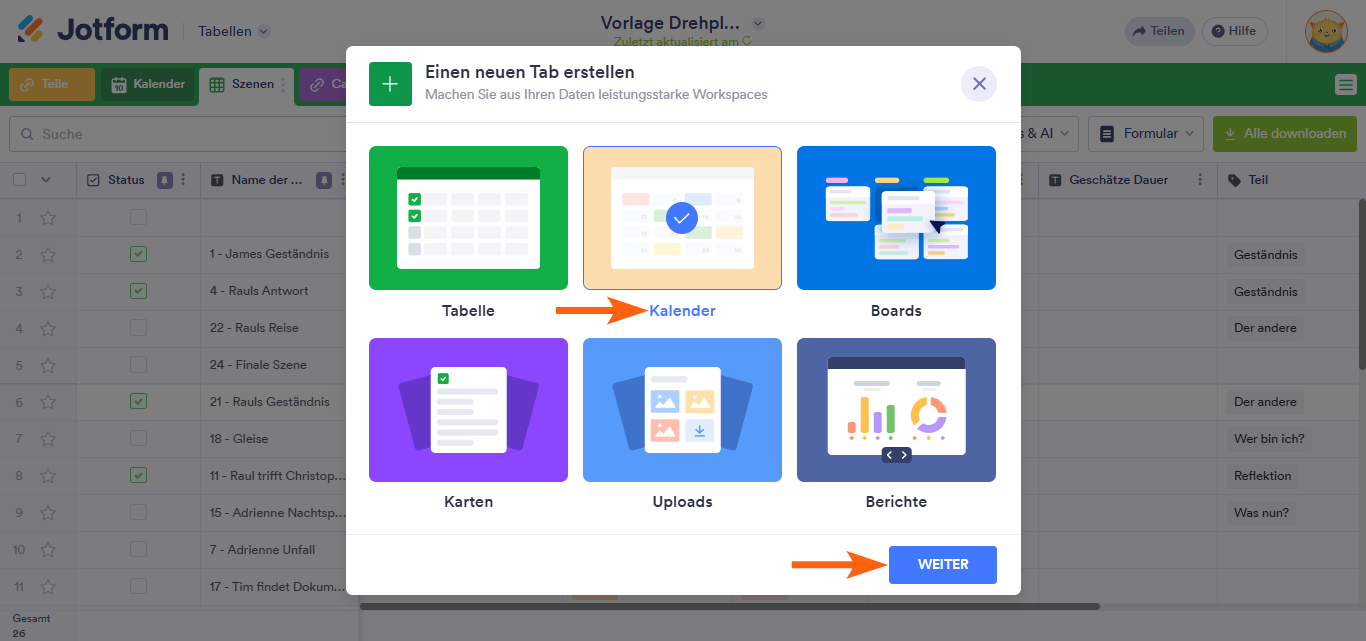This screenshot has width=1366, height=641.
Task: Star row 7
Action: [x=47, y=439]
